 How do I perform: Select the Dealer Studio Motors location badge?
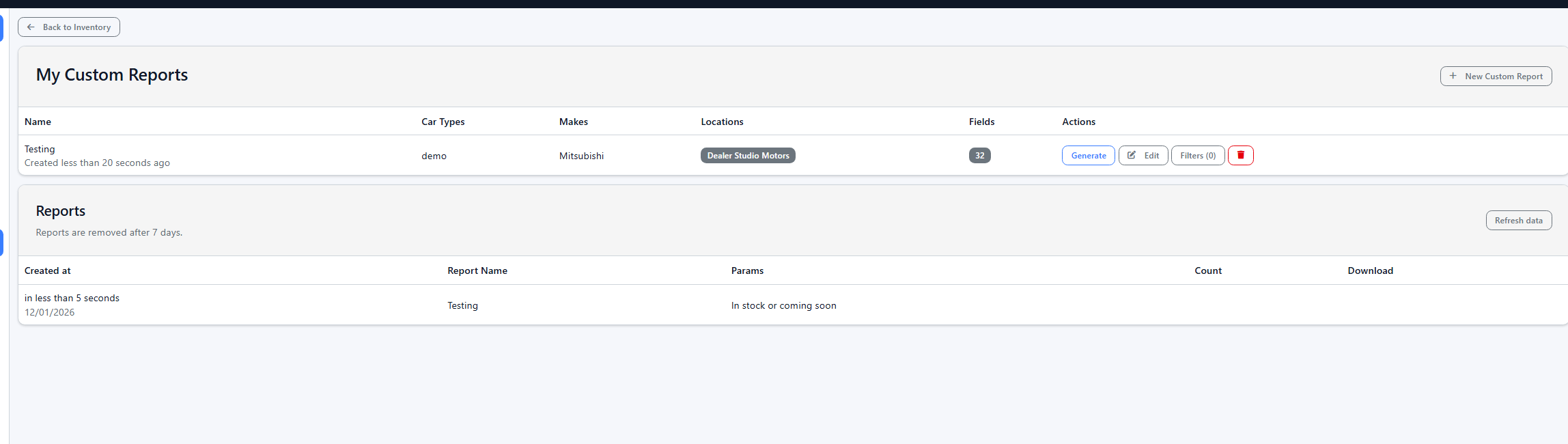pyautogui.click(x=748, y=156)
